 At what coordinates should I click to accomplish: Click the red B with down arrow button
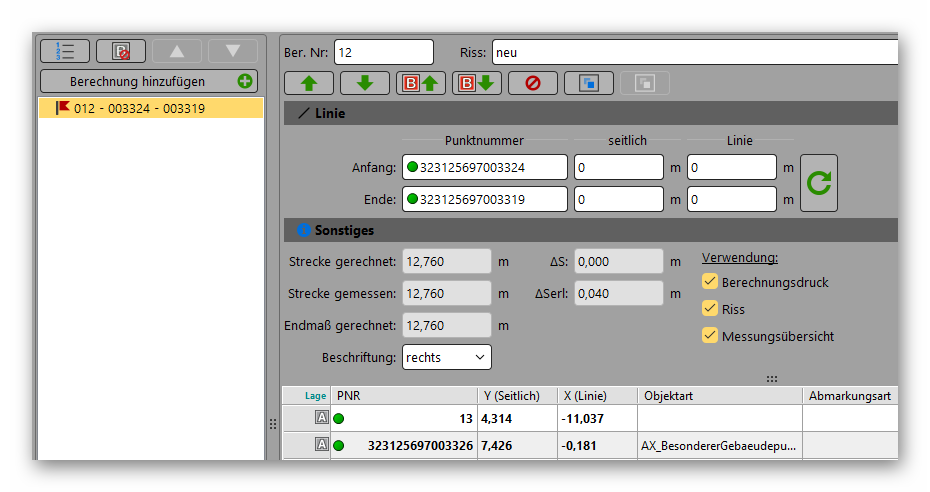476,83
